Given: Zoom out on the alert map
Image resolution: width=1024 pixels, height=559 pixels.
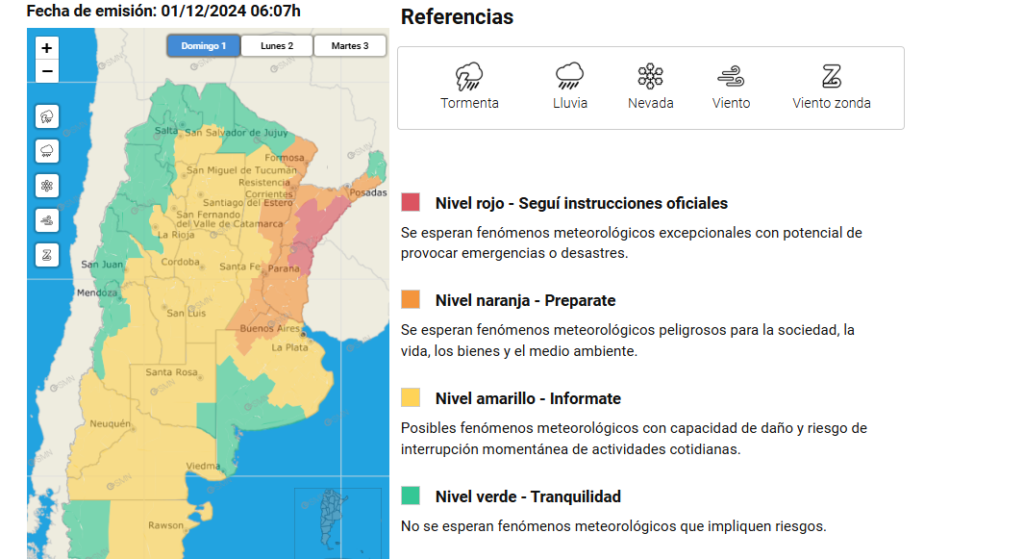Looking at the screenshot, I should 46,71.
